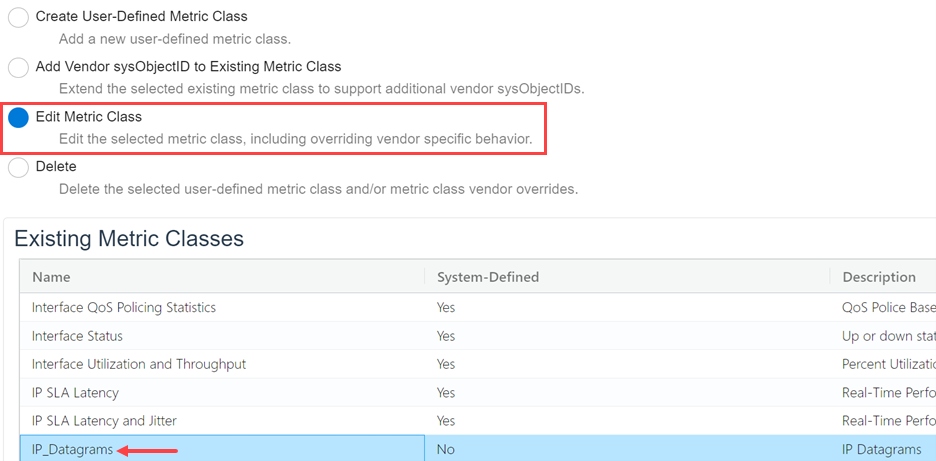Click the No cell in IP_Datagrams row
Image resolution: width=936 pixels, height=461 pixels.
(446, 450)
